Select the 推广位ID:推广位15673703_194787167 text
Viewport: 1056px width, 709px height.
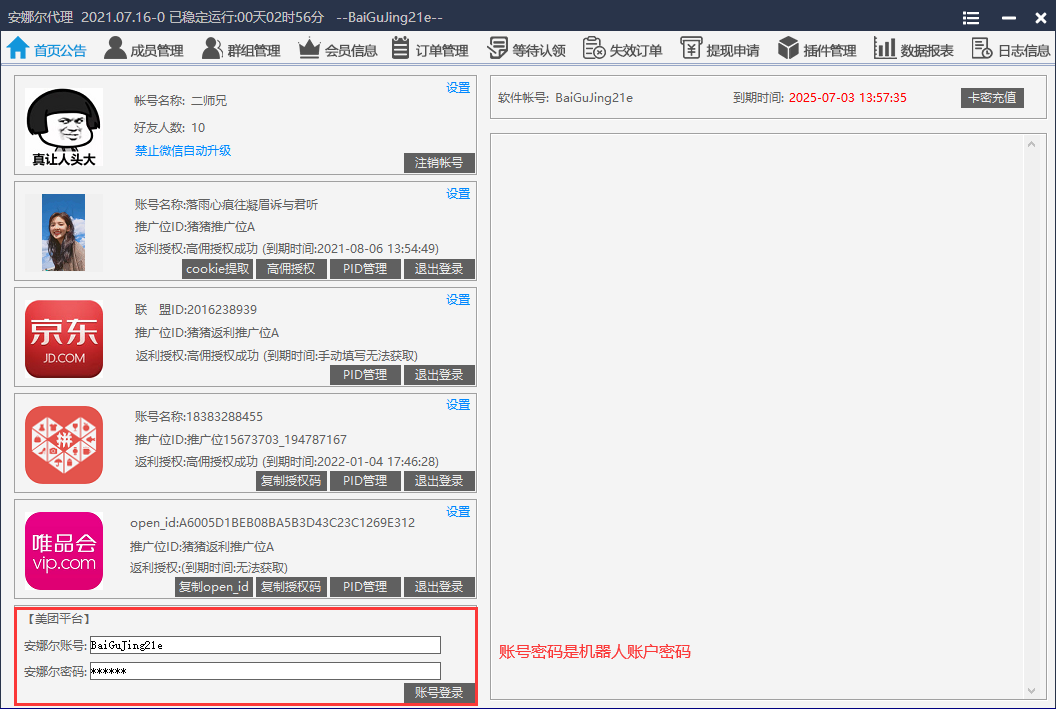pyautogui.click(x=241, y=440)
